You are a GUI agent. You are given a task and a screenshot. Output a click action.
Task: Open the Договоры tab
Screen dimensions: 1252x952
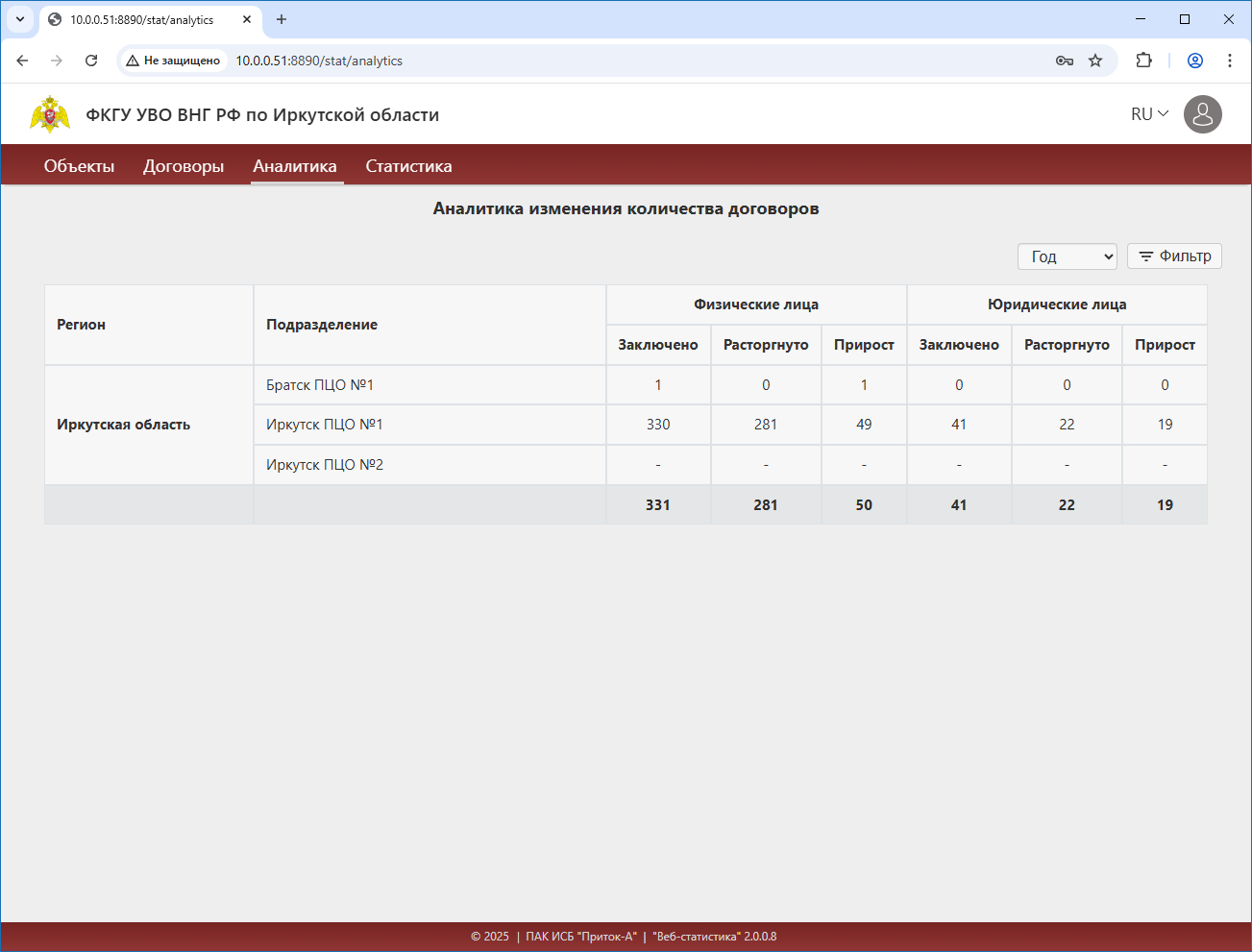(184, 166)
